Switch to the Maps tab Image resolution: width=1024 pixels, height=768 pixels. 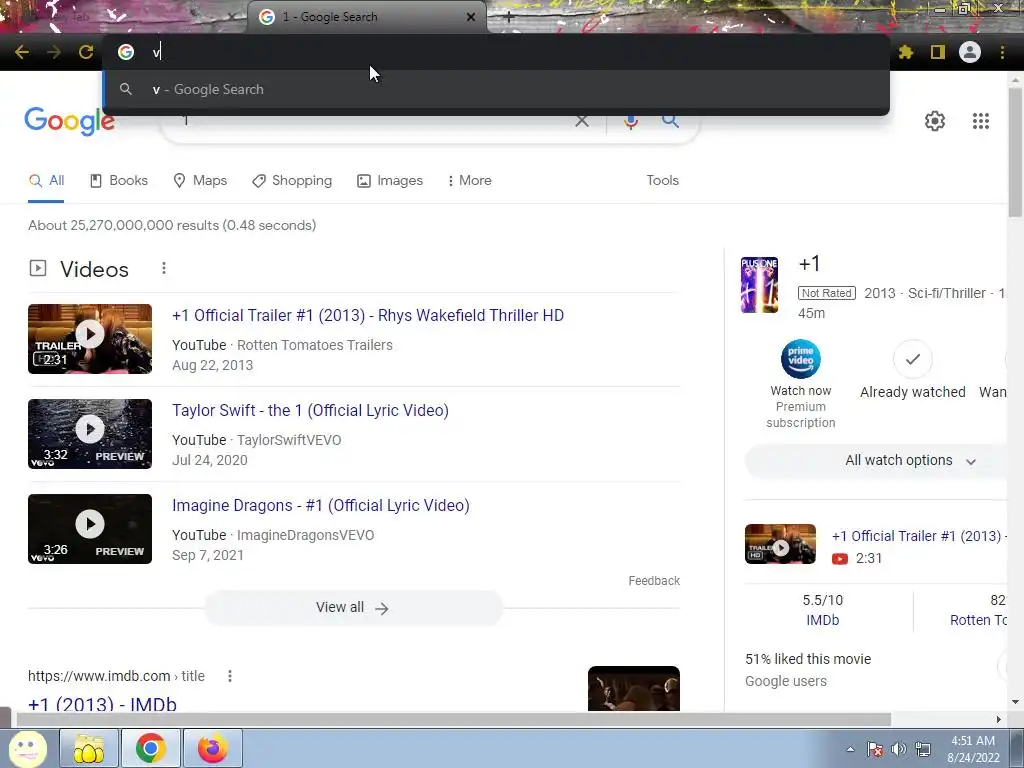click(200, 181)
